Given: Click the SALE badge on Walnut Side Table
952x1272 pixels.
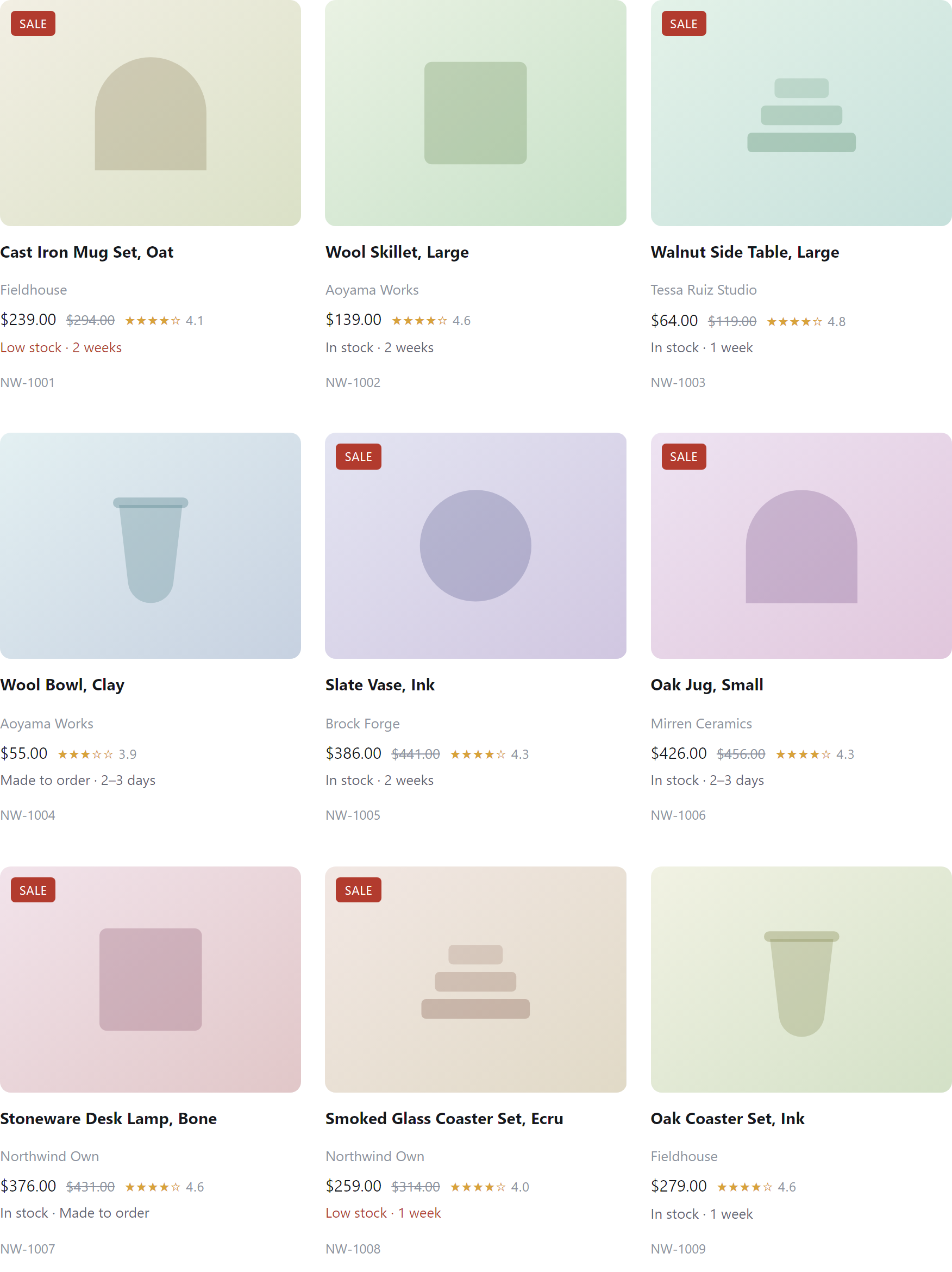Looking at the screenshot, I should pos(684,23).
